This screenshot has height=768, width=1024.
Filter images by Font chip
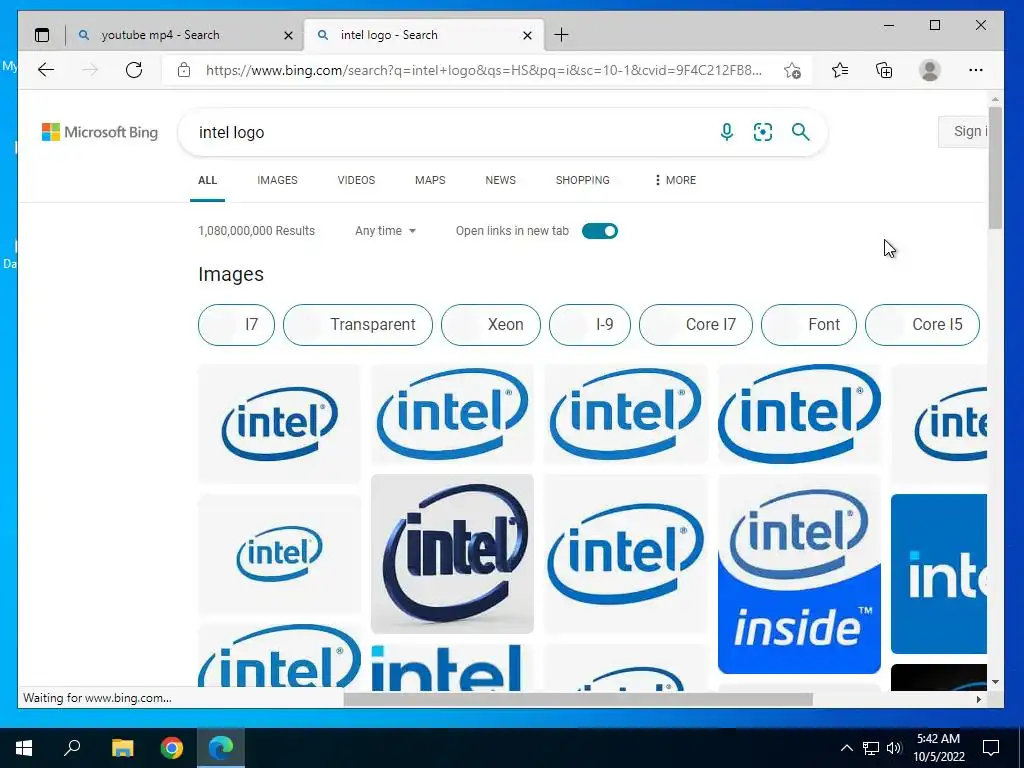pyautogui.click(x=808, y=325)
